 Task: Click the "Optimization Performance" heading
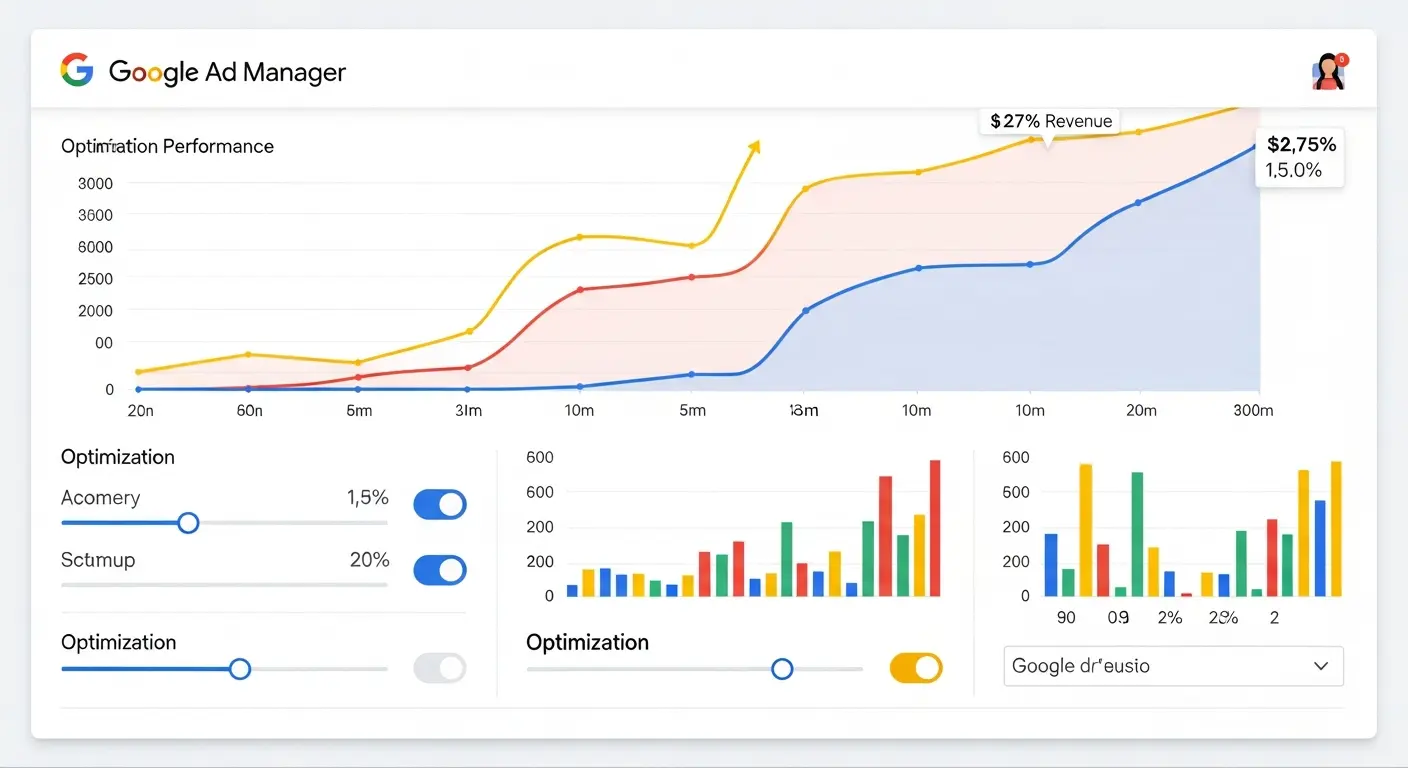(x=166, y=146)
